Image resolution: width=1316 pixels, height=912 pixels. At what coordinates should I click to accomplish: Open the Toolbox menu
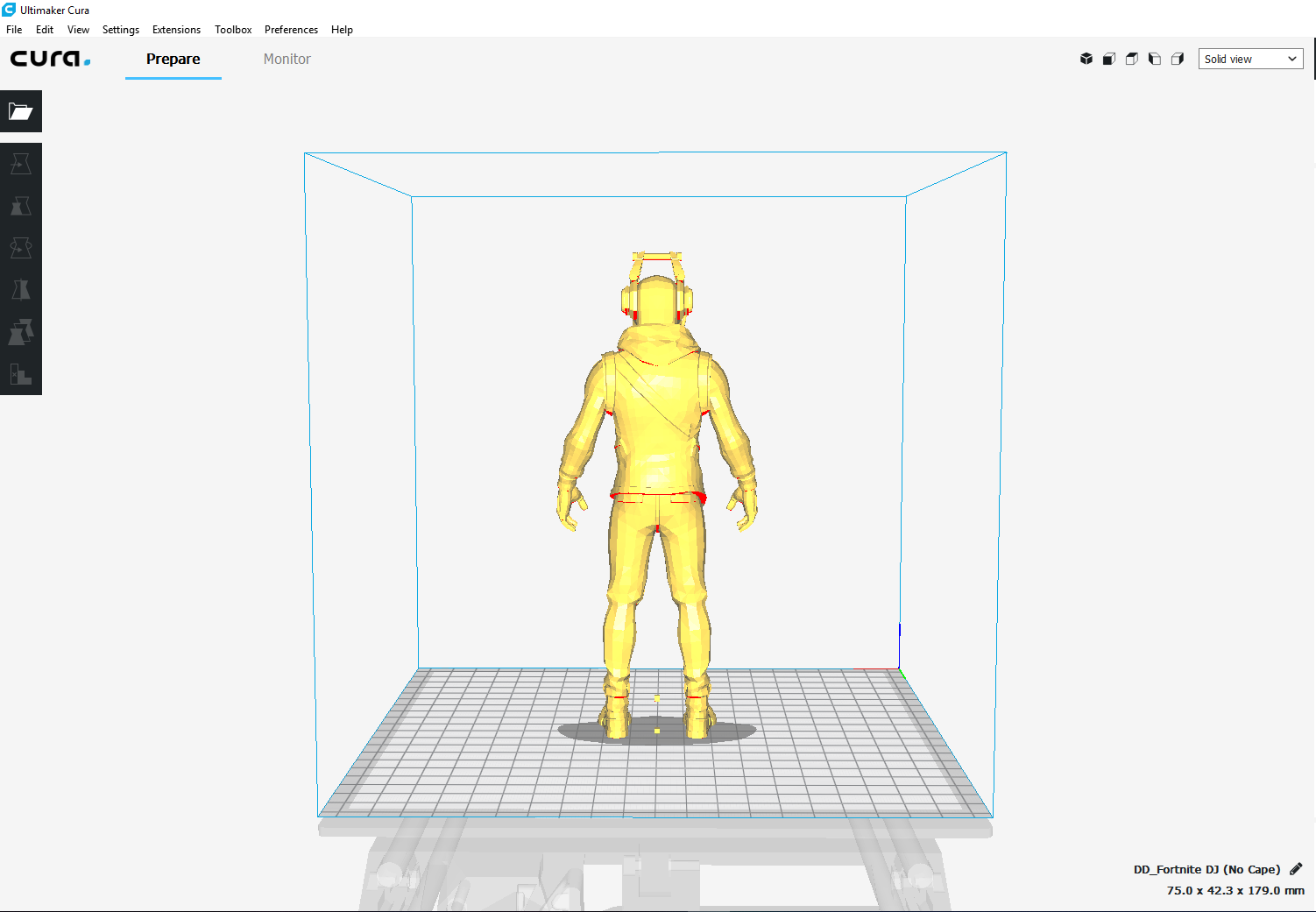pyautogui.click(x=233, y=30)
